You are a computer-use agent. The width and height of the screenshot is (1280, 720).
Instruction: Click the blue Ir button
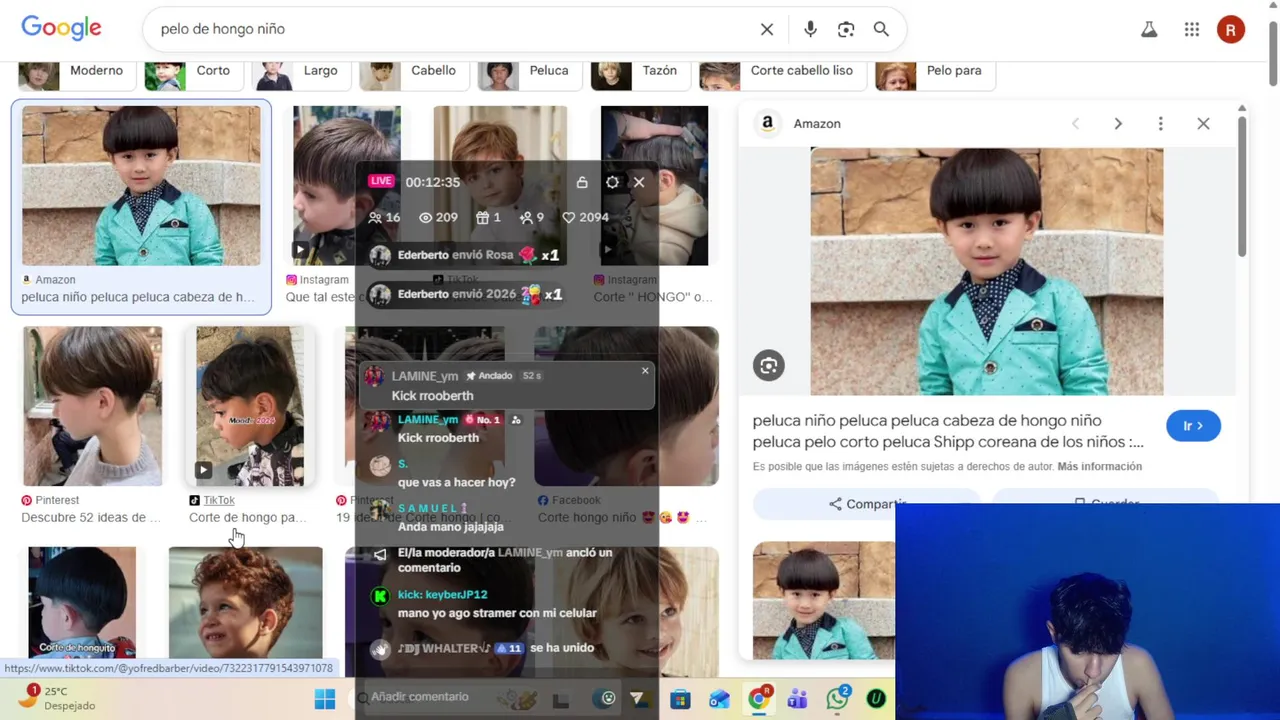point(1193,426)
